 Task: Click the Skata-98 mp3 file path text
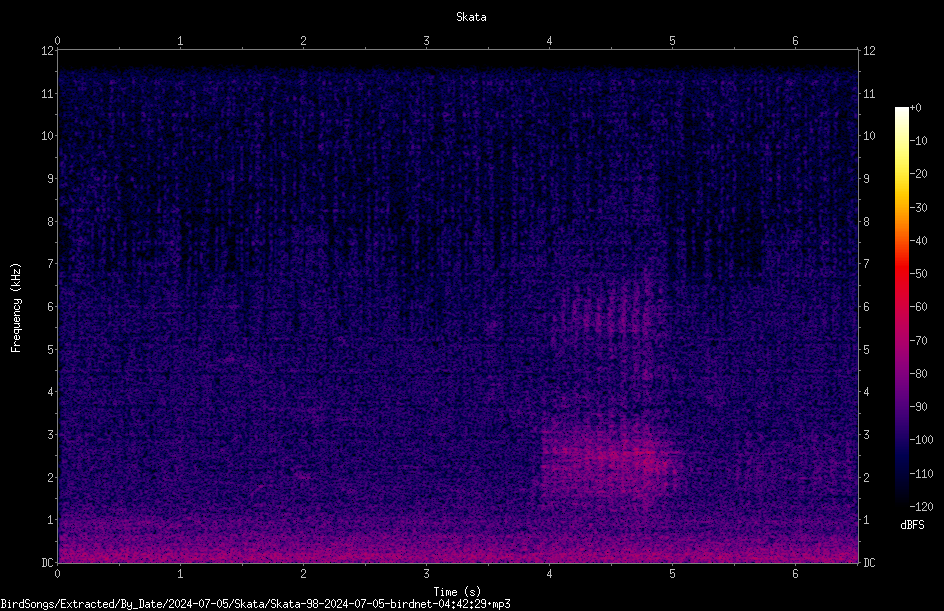(x=255, y=604)
